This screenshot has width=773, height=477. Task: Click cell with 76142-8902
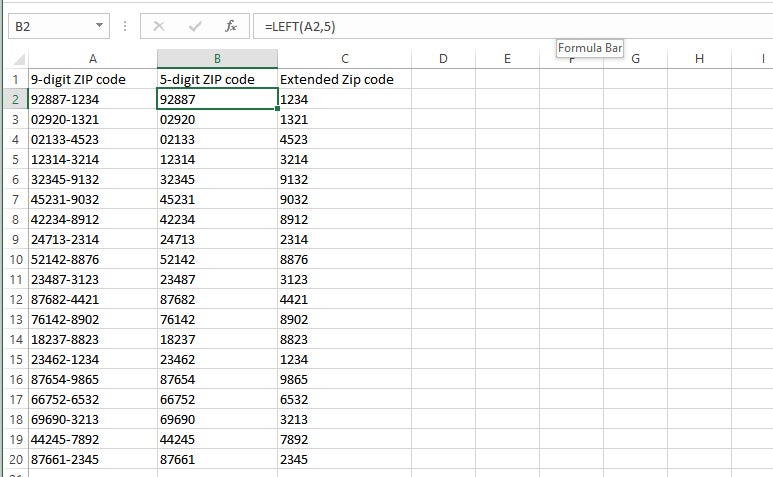click(93, 320)
